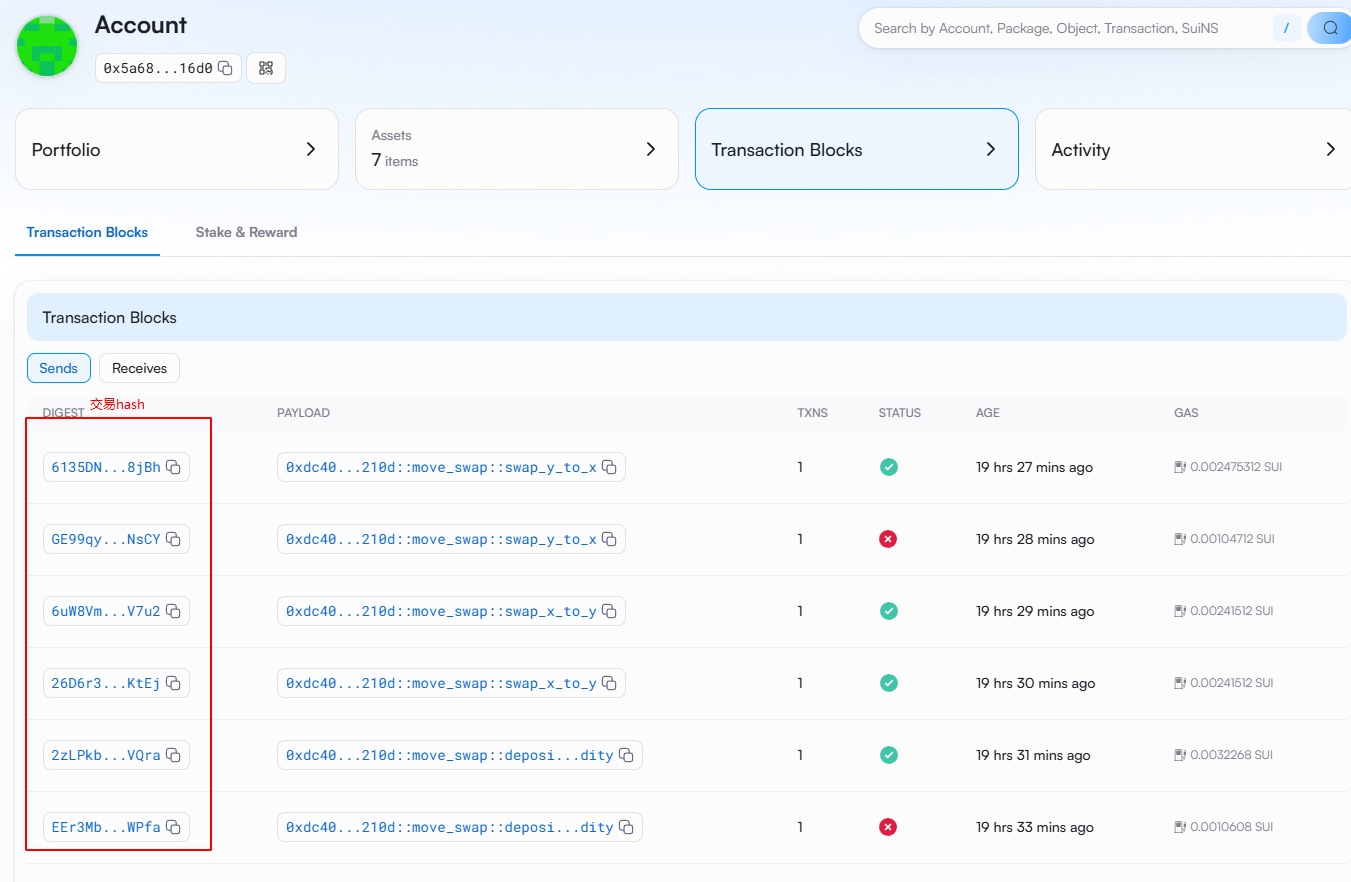Image resolution: width=1351 pixels, height=882 pixels.
Task: Open deposit liquidity payload from 19 hrs 31 mins ago
Action: (449, 755)
